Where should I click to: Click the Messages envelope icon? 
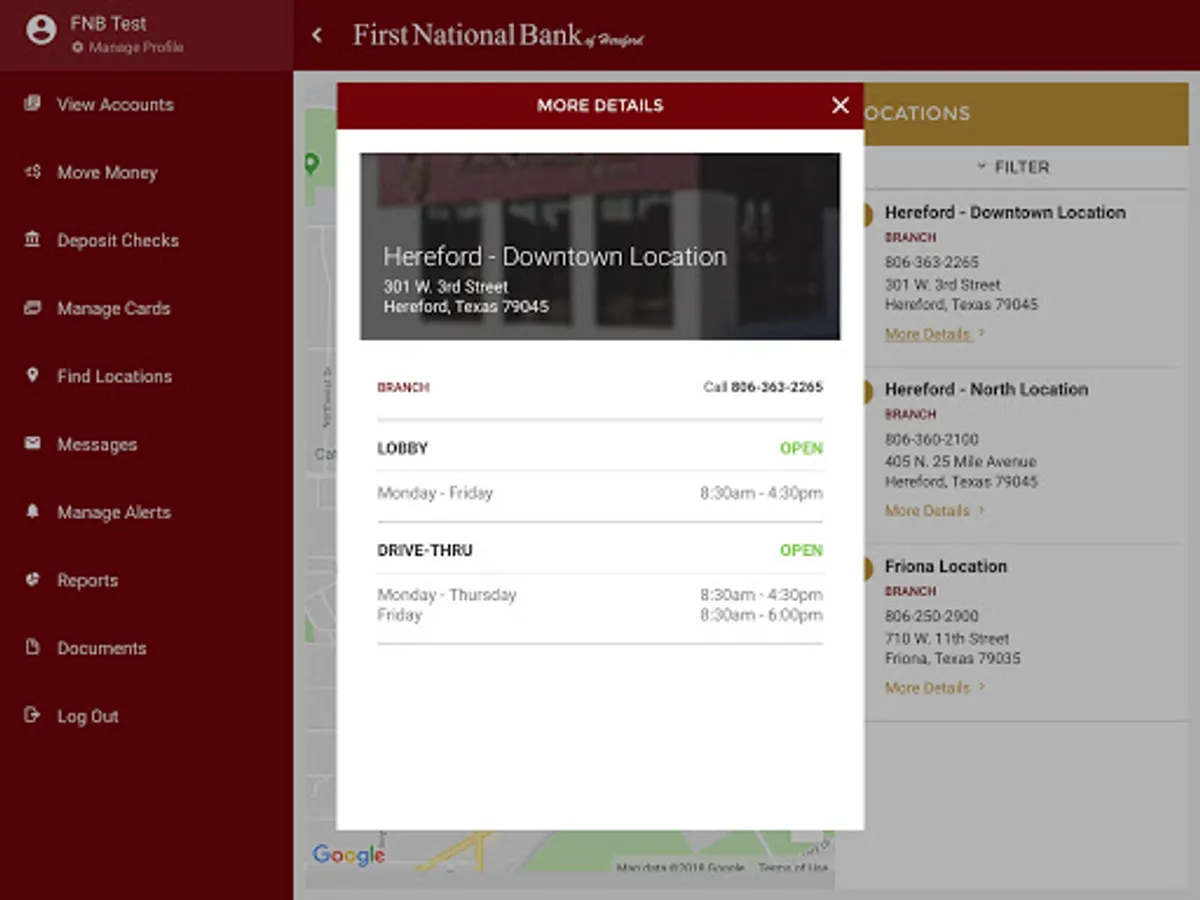point(33,443)
